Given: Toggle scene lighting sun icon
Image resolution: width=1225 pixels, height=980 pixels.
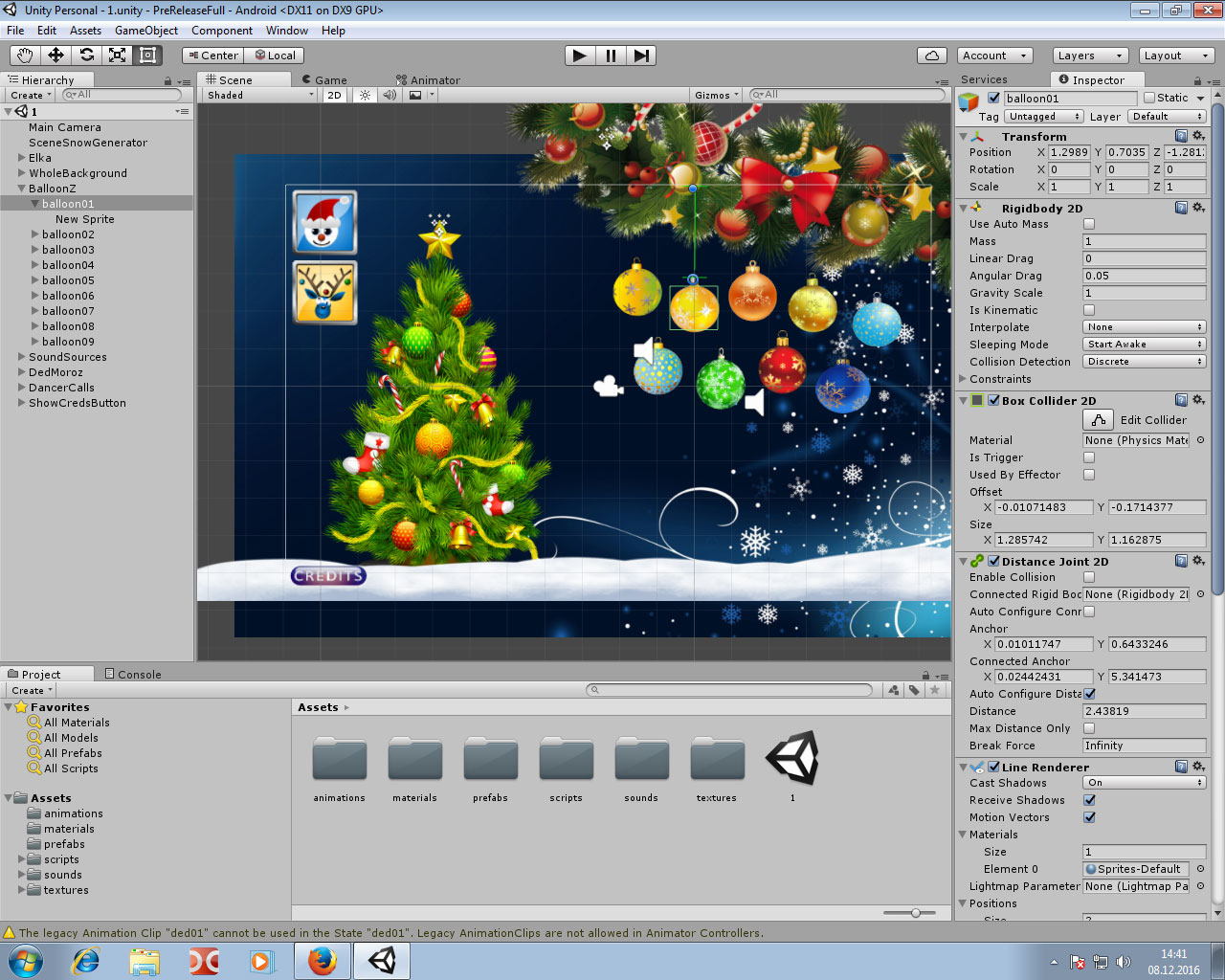Looking at the screenshot, I should pos(365,95).
